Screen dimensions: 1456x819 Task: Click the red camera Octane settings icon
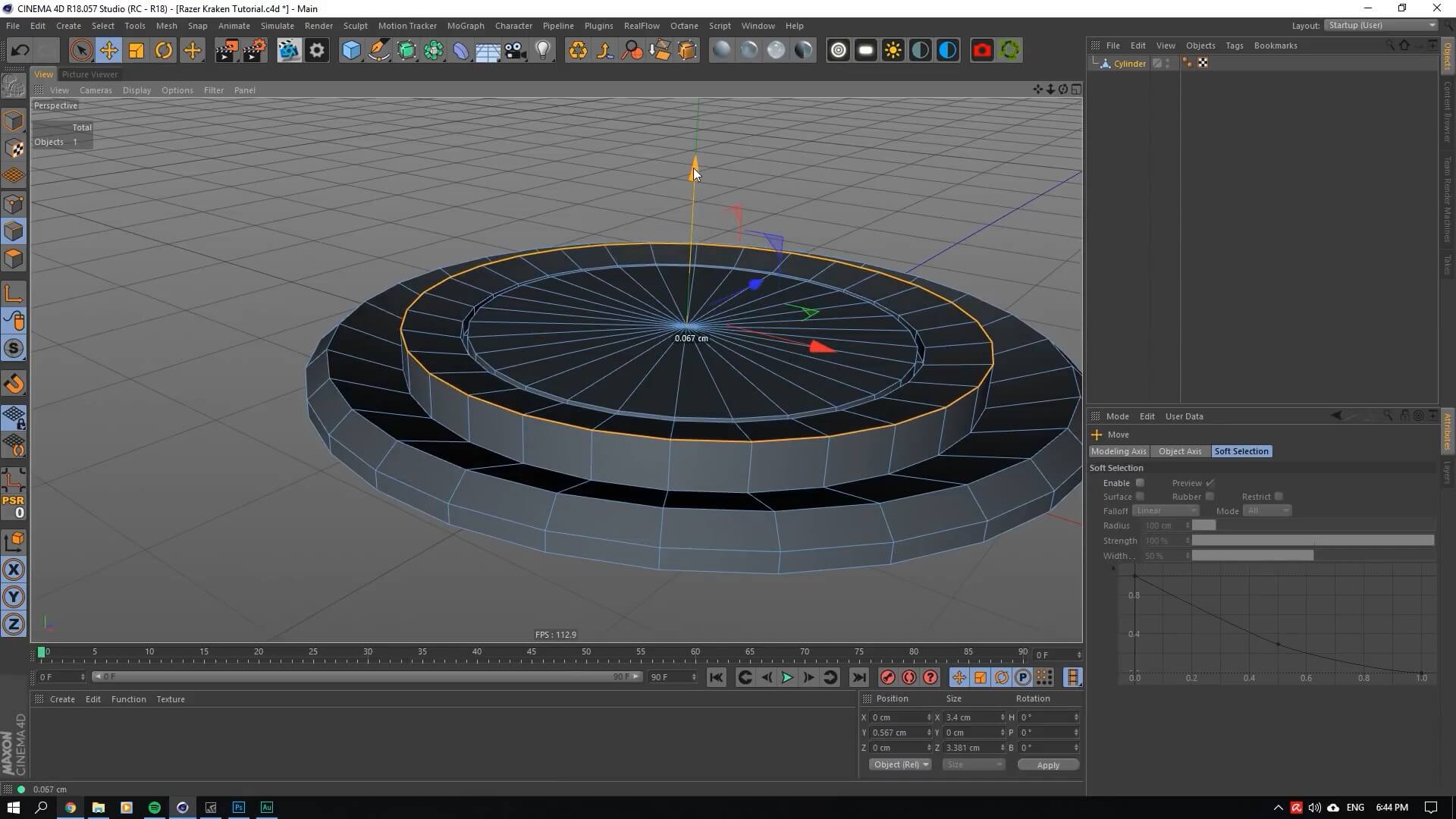coord(981,50)
